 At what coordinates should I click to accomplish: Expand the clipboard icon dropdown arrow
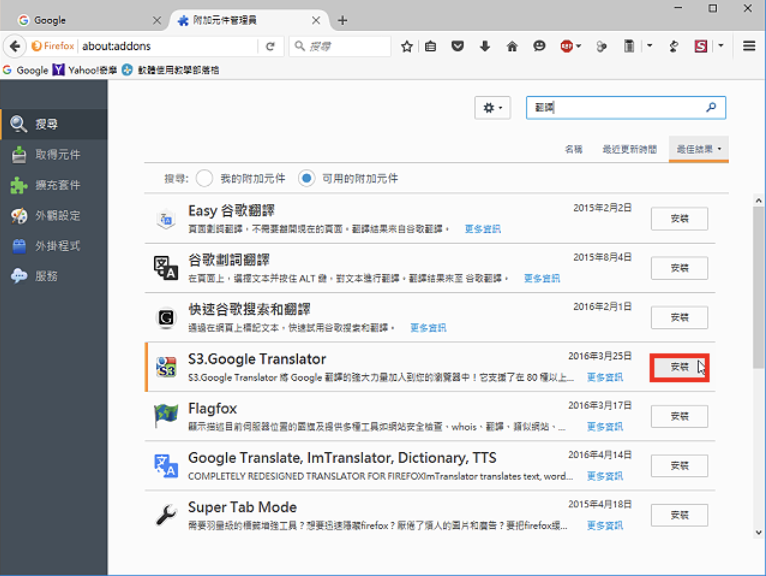click(x=649, y=46)
